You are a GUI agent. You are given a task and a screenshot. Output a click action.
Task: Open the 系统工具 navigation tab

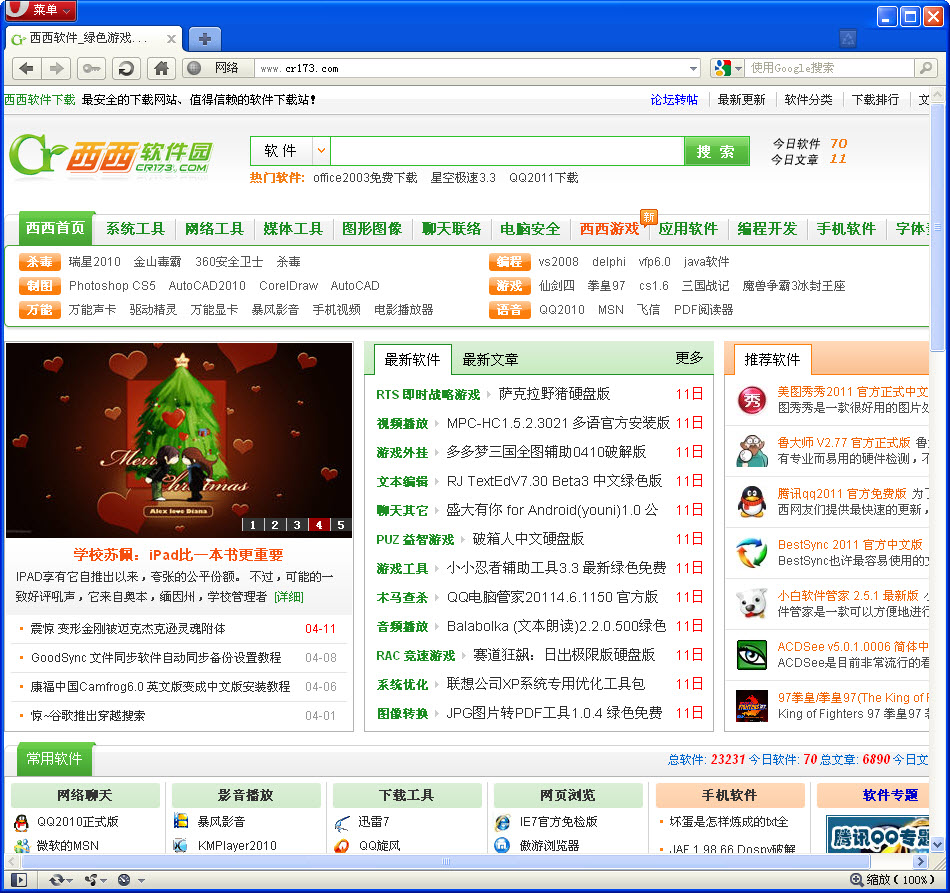[135, 229]
